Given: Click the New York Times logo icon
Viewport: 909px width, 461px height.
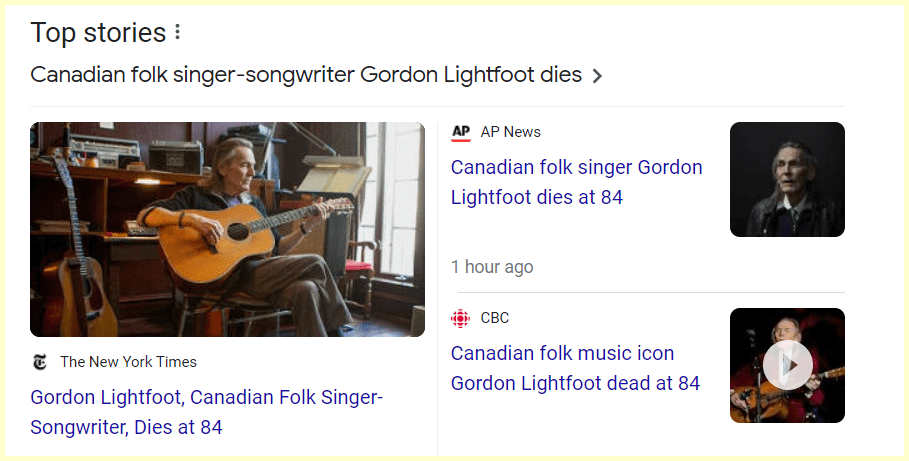Looking at the screenshot, I should point(40,362).
